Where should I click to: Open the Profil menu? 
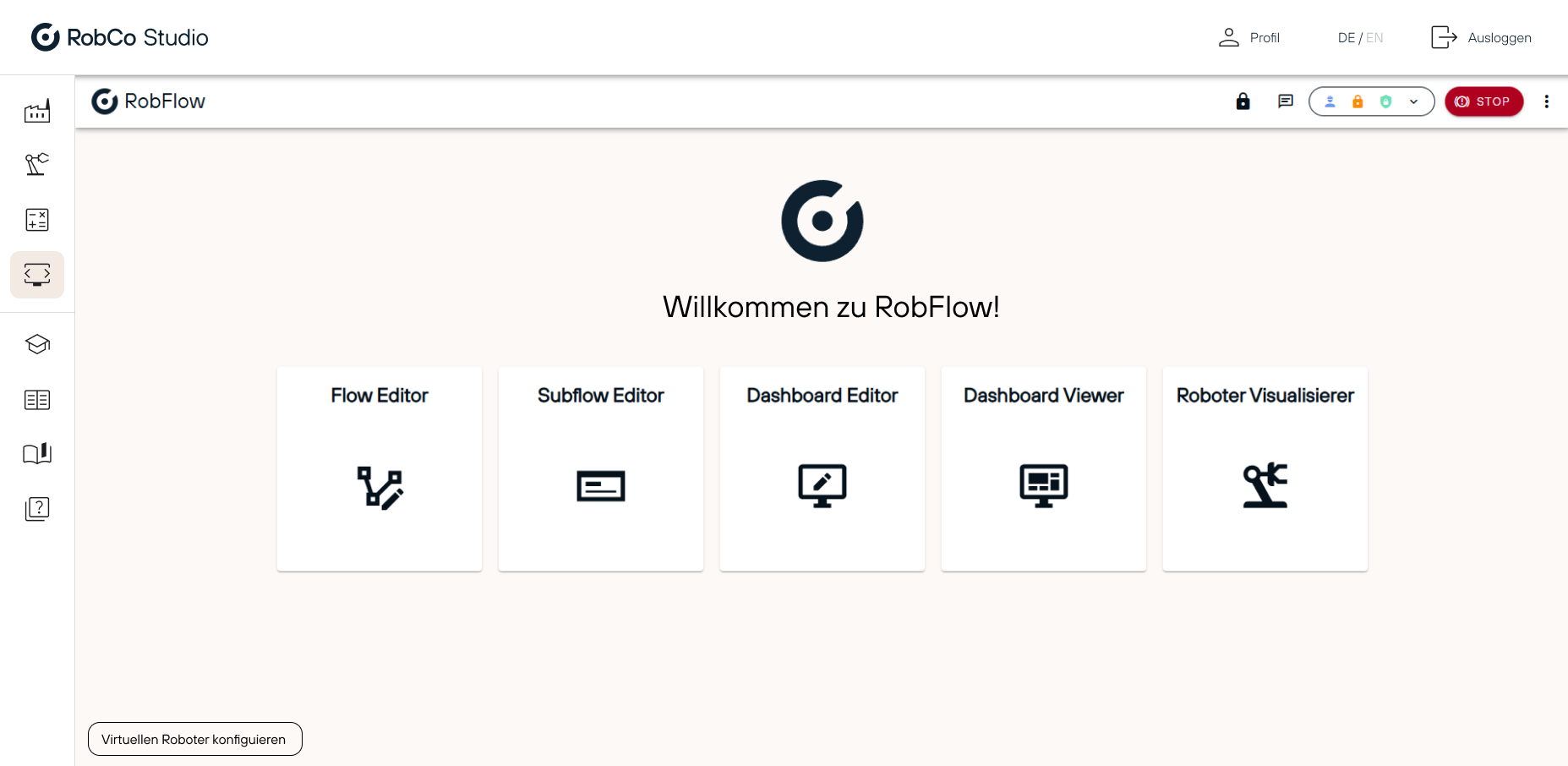(1249, 37)
